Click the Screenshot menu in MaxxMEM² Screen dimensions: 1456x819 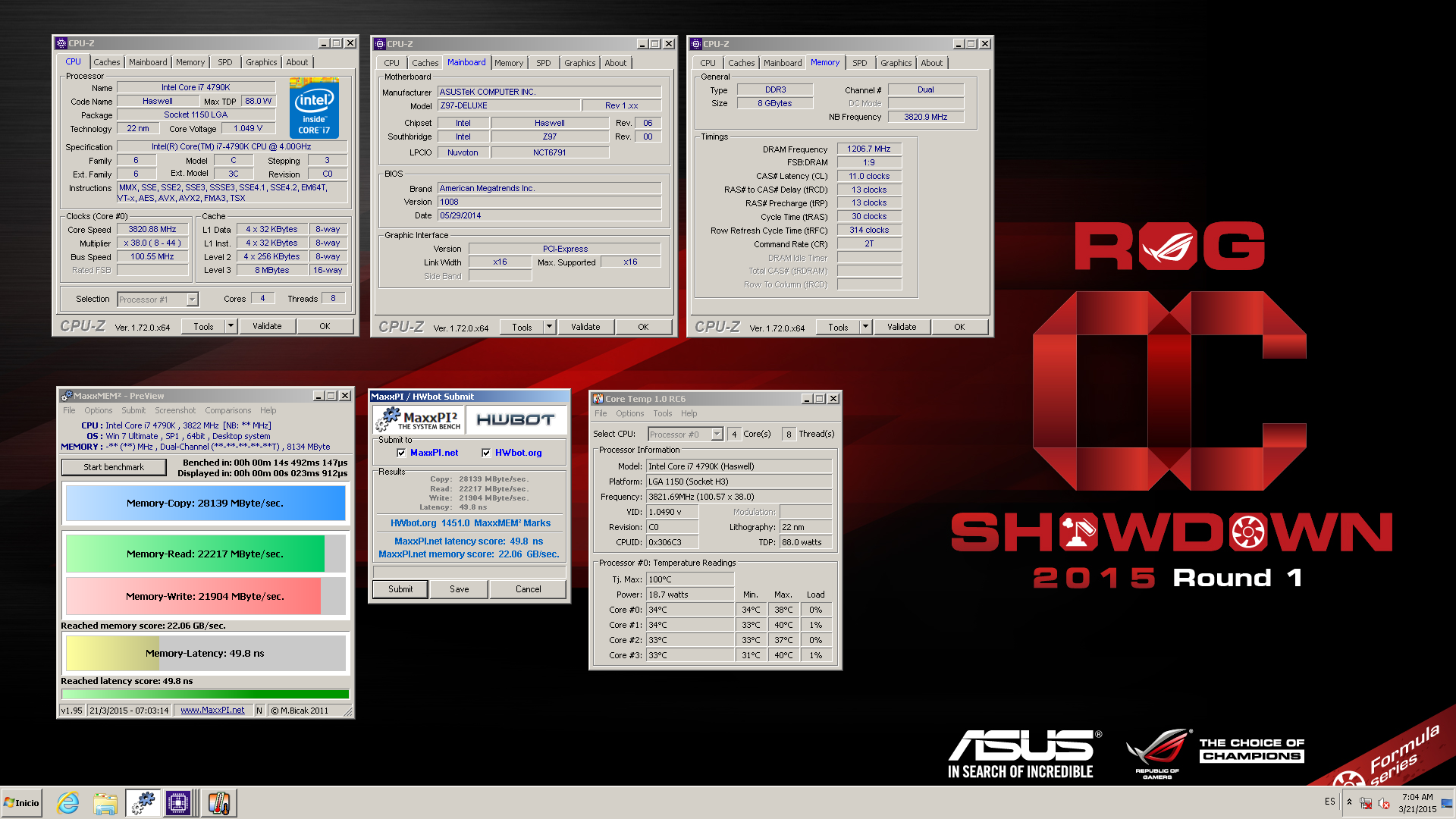coord(175,410)
